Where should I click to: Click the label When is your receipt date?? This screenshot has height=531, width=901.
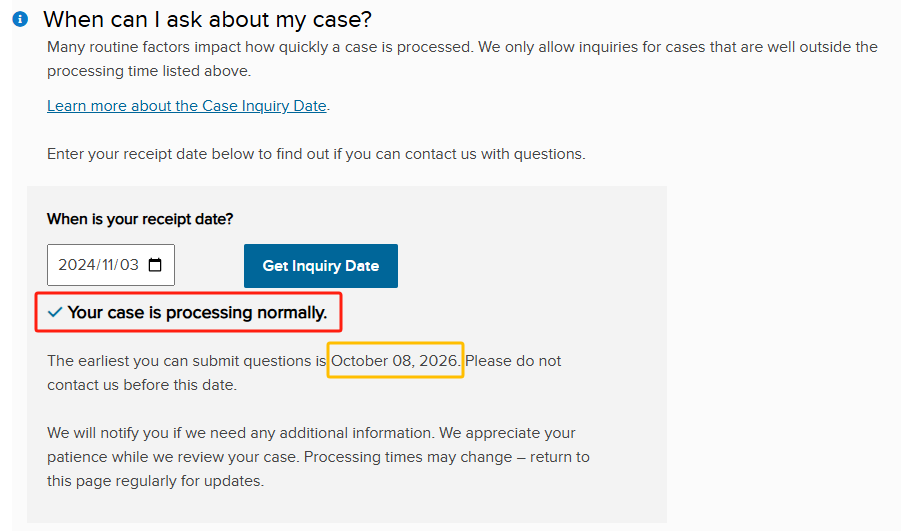click(x=140, y=219)
